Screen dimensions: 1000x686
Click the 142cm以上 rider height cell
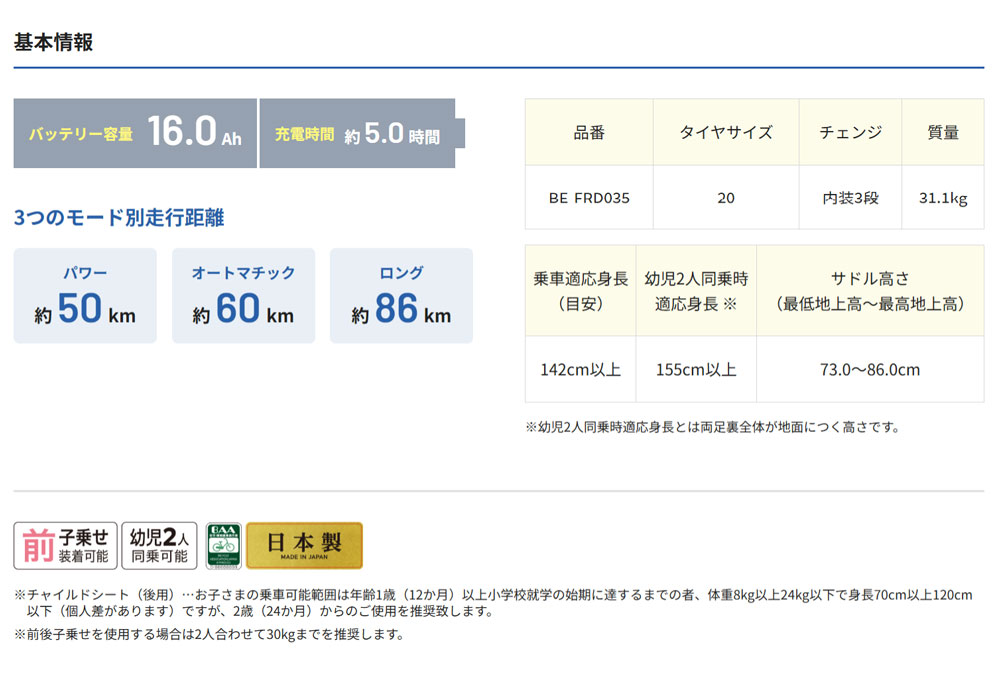pos(580,369)
